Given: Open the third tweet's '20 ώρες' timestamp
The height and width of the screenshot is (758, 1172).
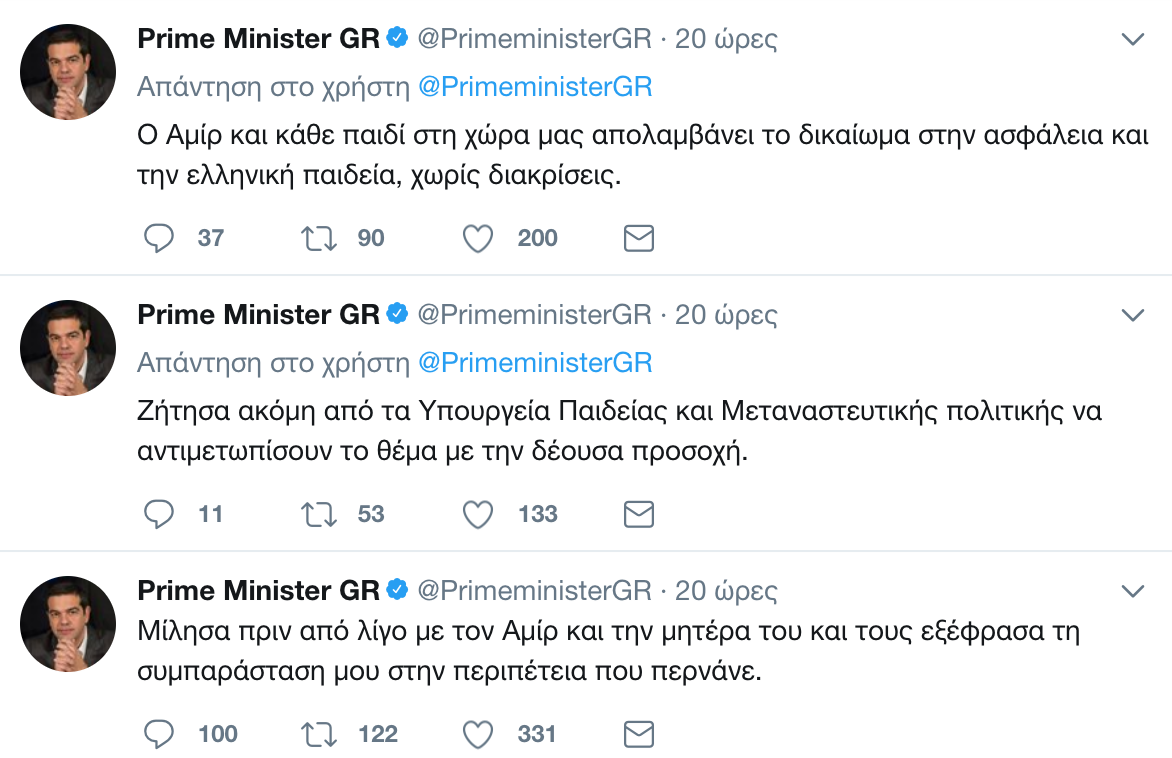Looking at the screenshot, I should click(726, 591).
